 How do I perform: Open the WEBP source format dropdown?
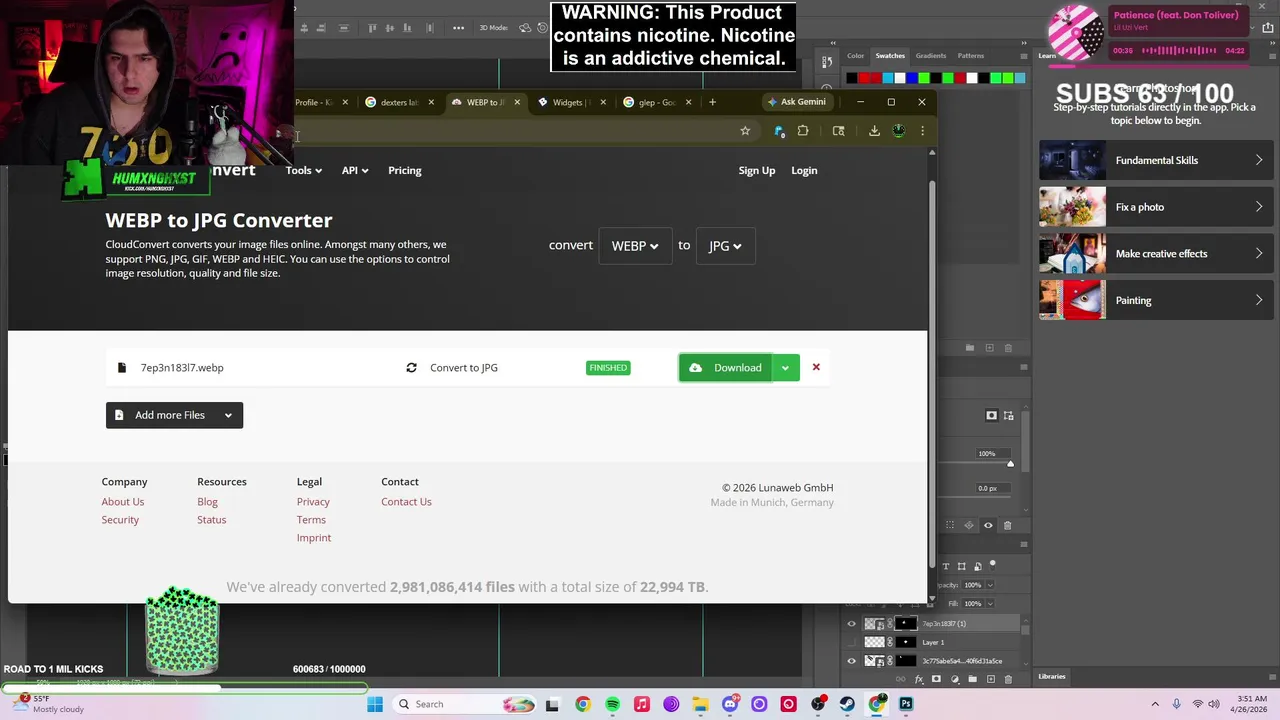tap(635, 246)
